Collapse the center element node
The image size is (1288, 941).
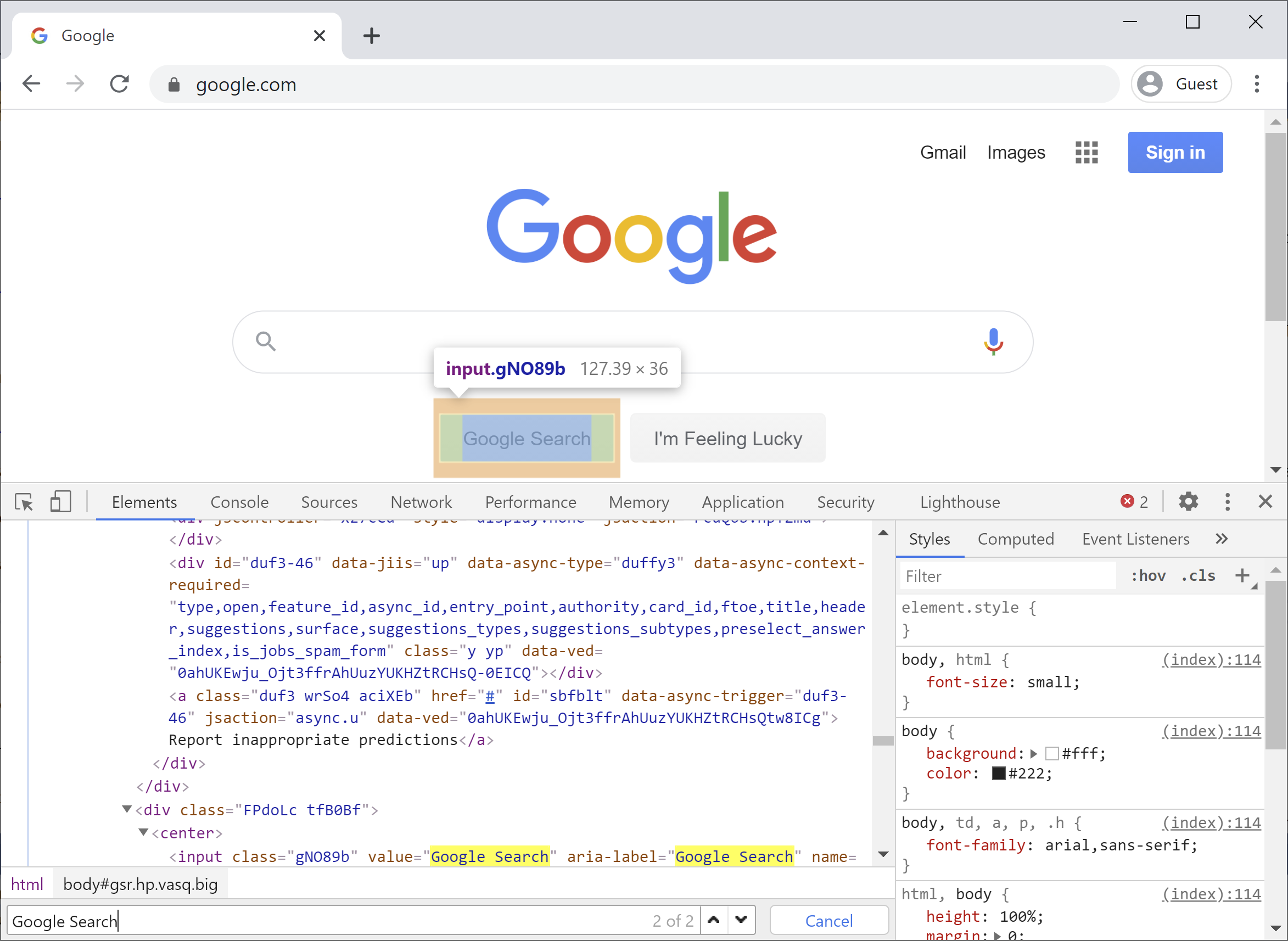pos(143,833)
